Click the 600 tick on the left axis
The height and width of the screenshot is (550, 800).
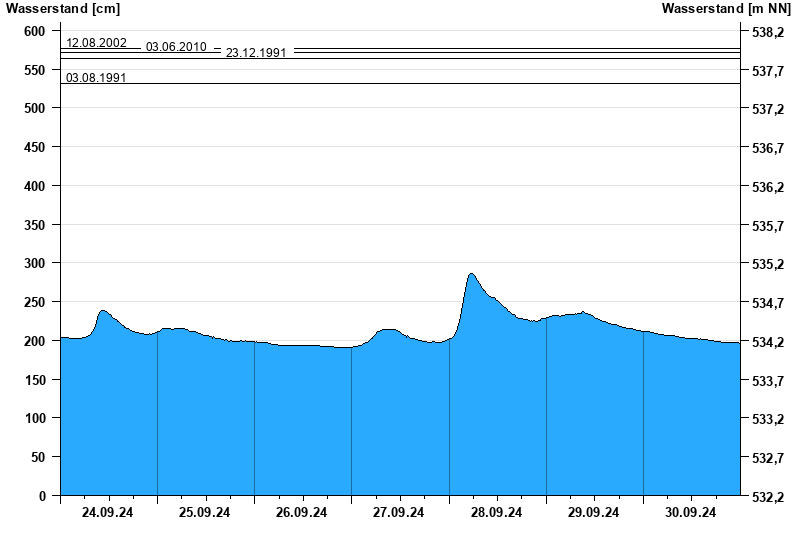point(35,31)
